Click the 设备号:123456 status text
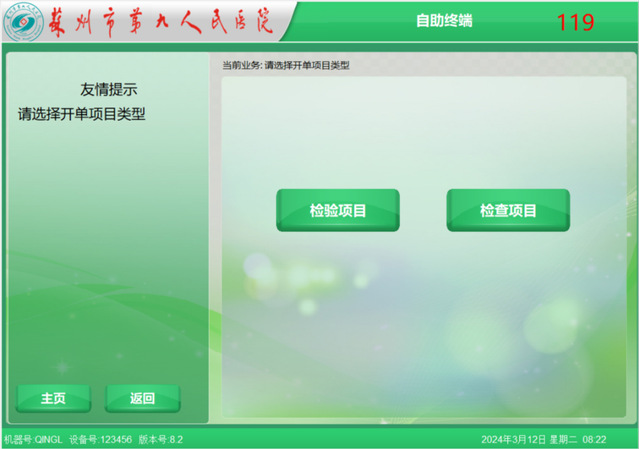Screen dimensions: 639x449 100,439
